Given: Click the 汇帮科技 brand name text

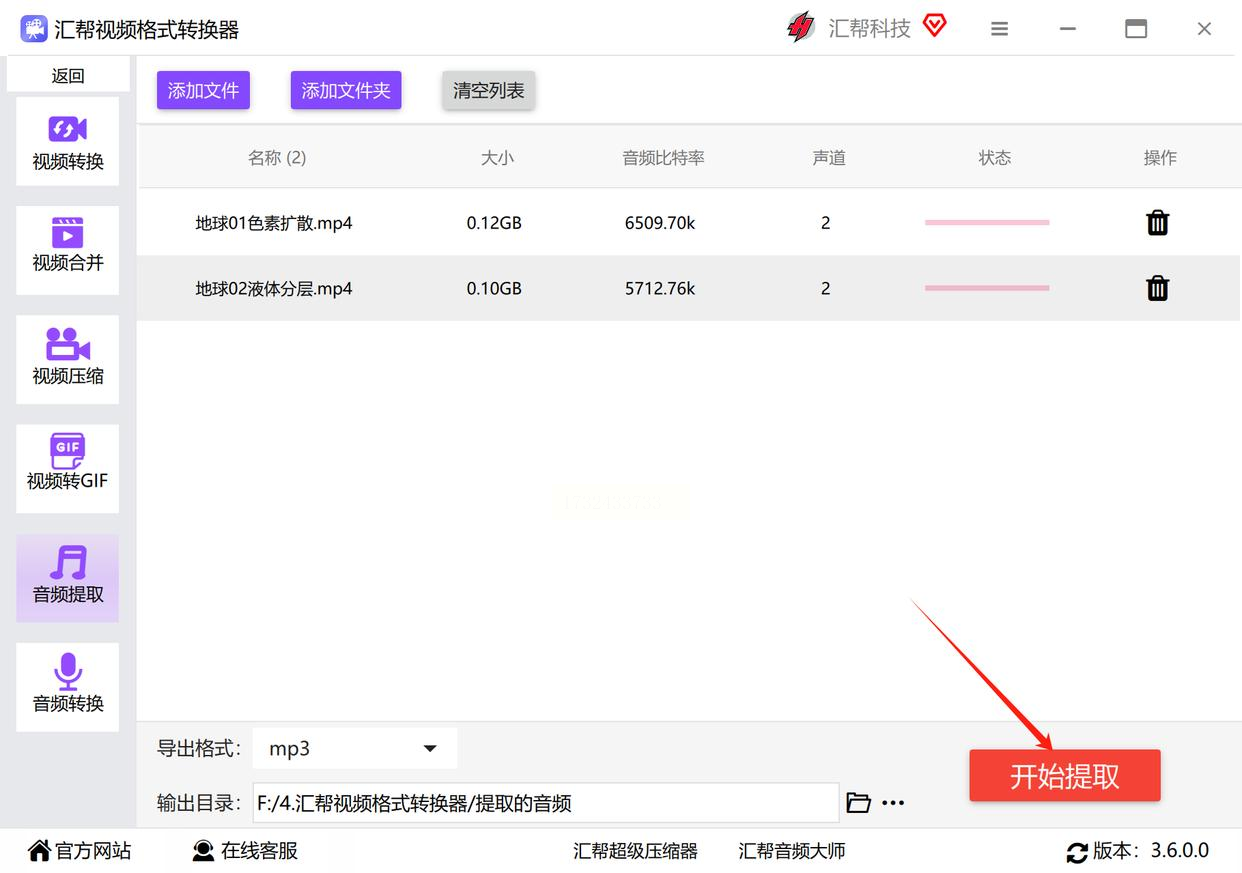Looking at the screenshot, I should tap(870, 29).
